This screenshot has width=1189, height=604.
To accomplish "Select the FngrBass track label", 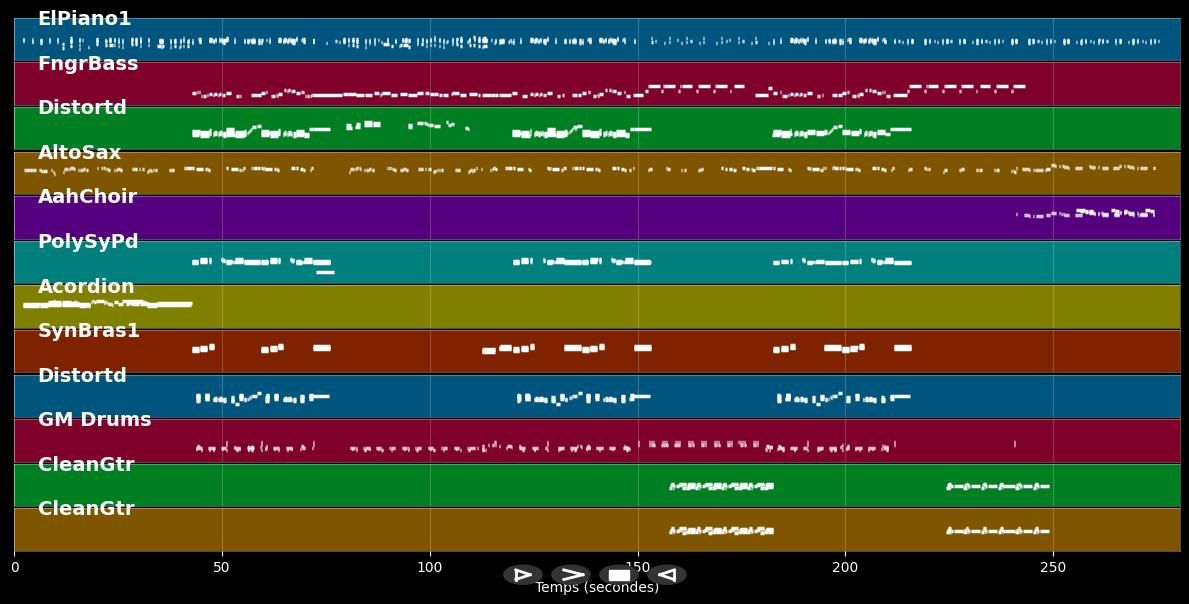I will click(x=88, y=64).
